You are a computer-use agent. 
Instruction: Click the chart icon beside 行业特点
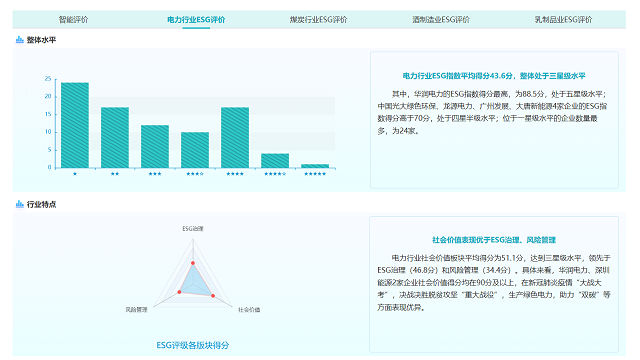(x=20, y=204)
